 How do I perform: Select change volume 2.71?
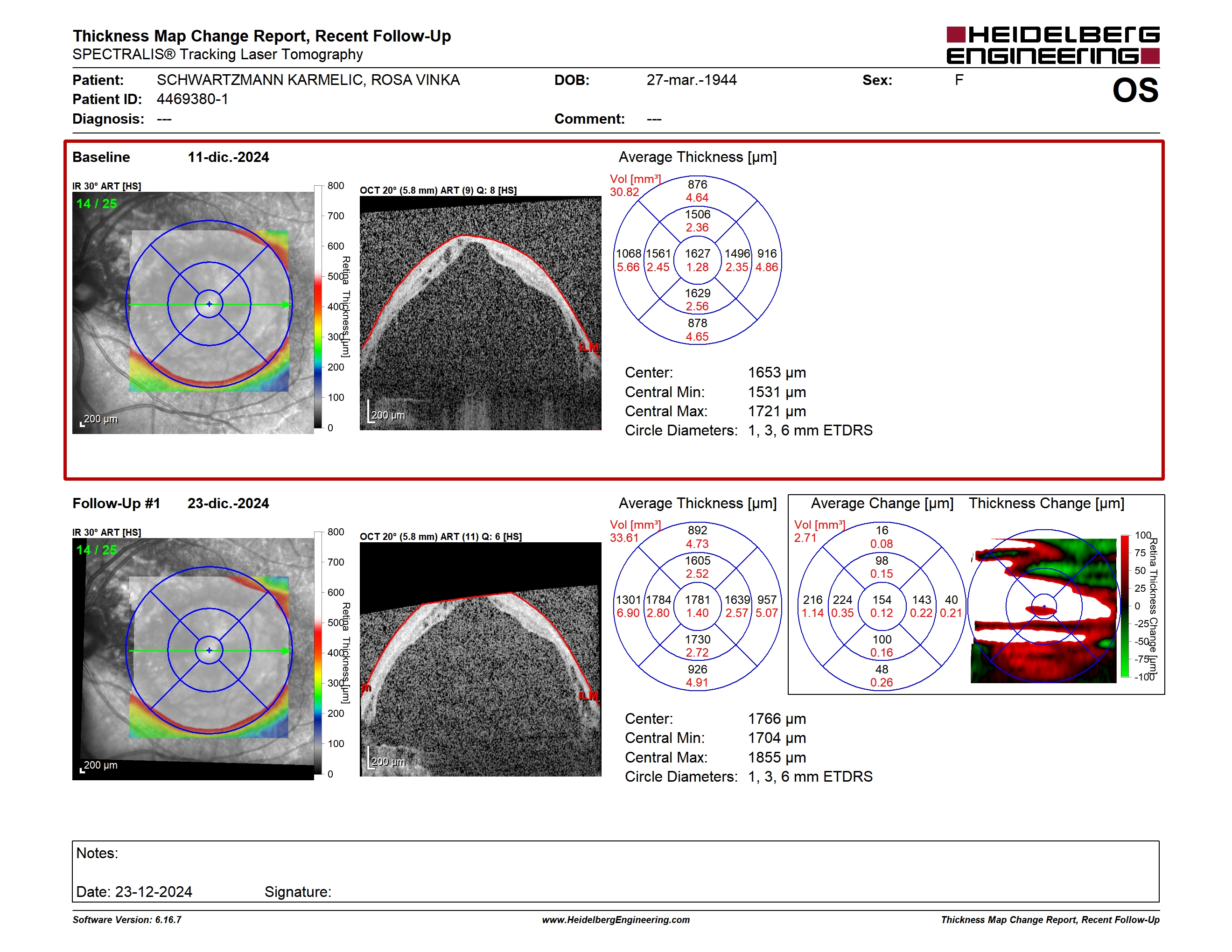click(805, 538)
